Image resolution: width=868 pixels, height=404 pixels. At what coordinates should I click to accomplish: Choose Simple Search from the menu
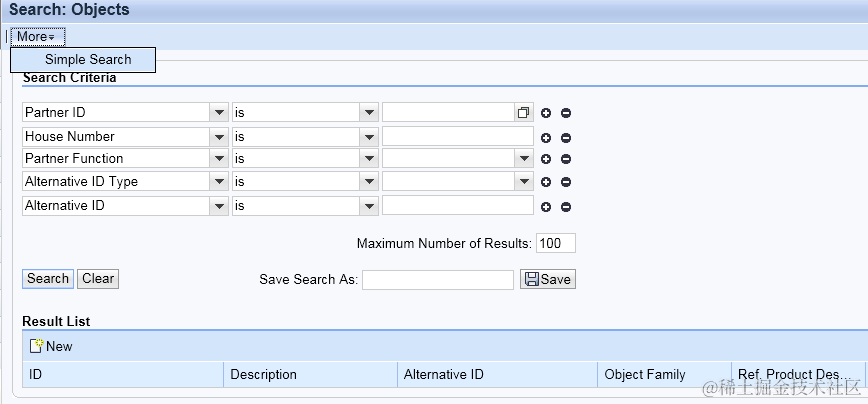83,60
